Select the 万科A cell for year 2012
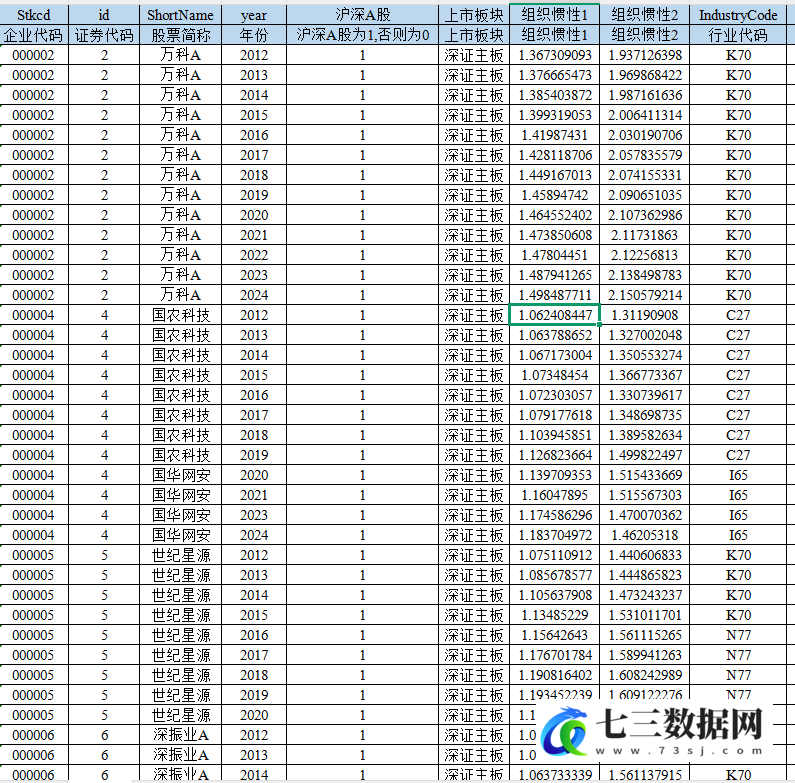The width and height of the screenshot is (795, 783). coord(180,55)
